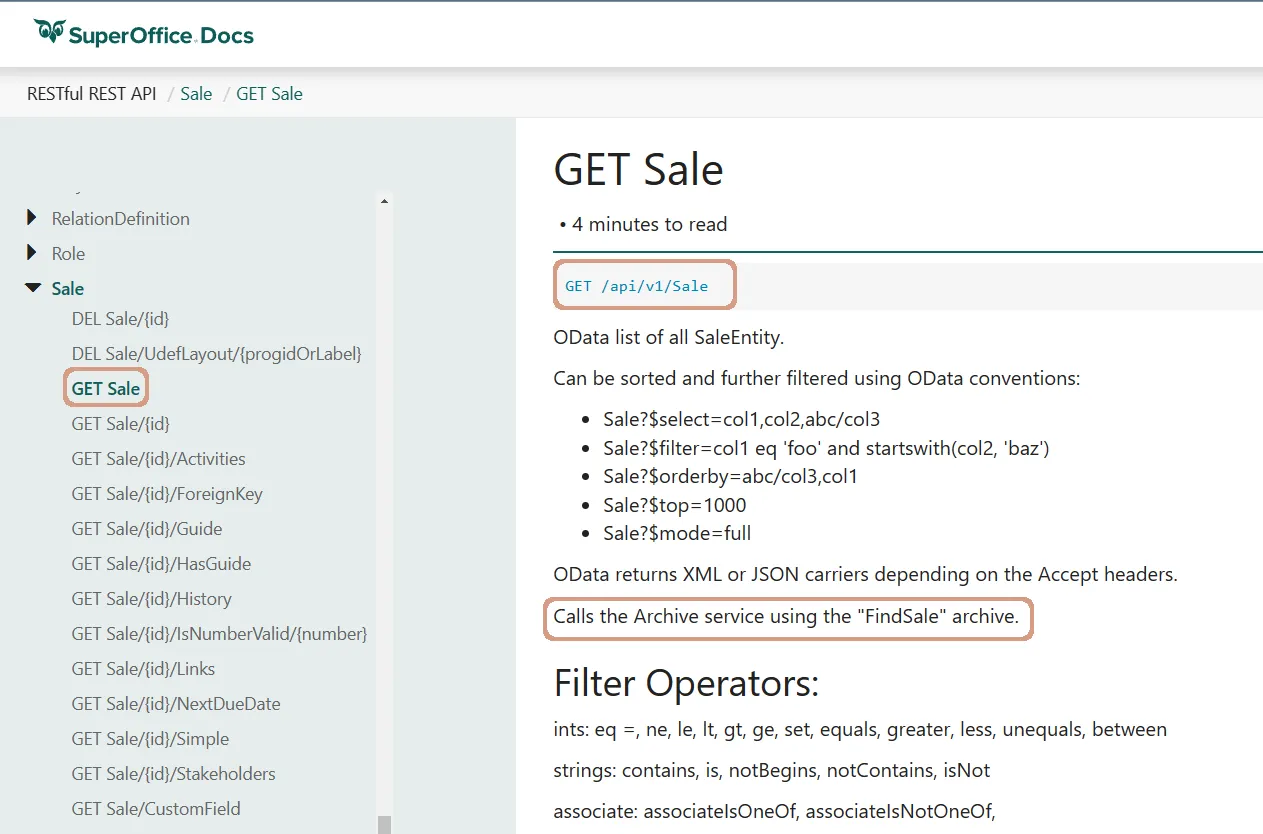Select GET Sale in navigation tree
Screen dimensions: 1263x834
tap(106, 389)
